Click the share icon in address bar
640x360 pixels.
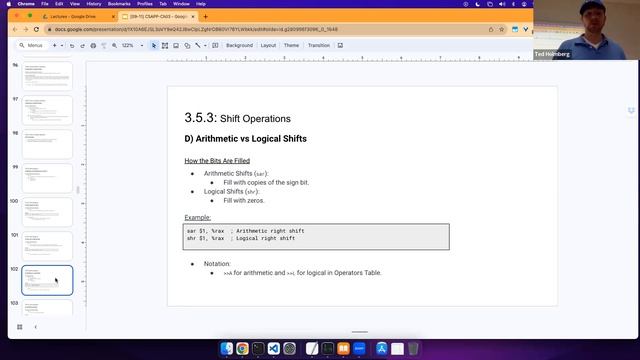[491, 29]
